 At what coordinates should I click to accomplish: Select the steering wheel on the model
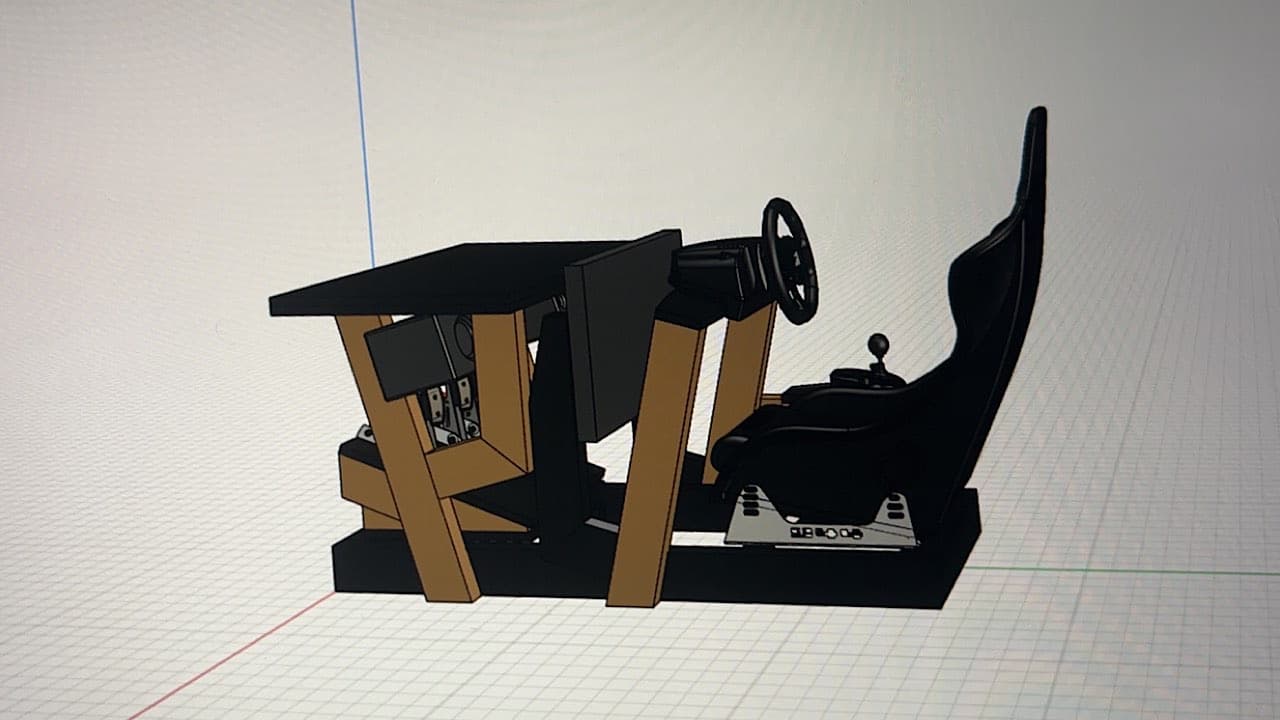[790, 260]
